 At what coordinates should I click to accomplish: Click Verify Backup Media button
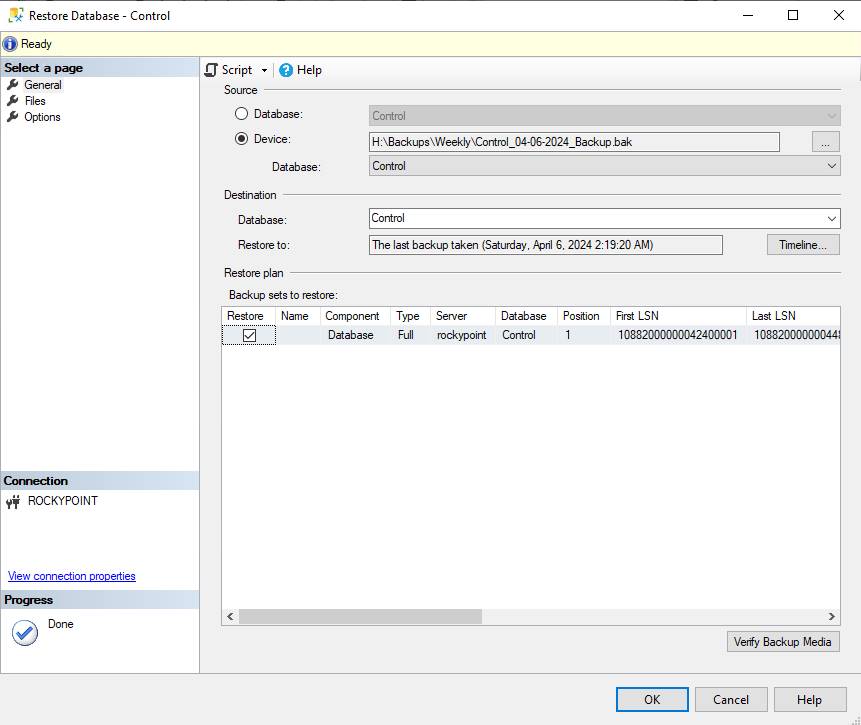[x=782, y=642]
